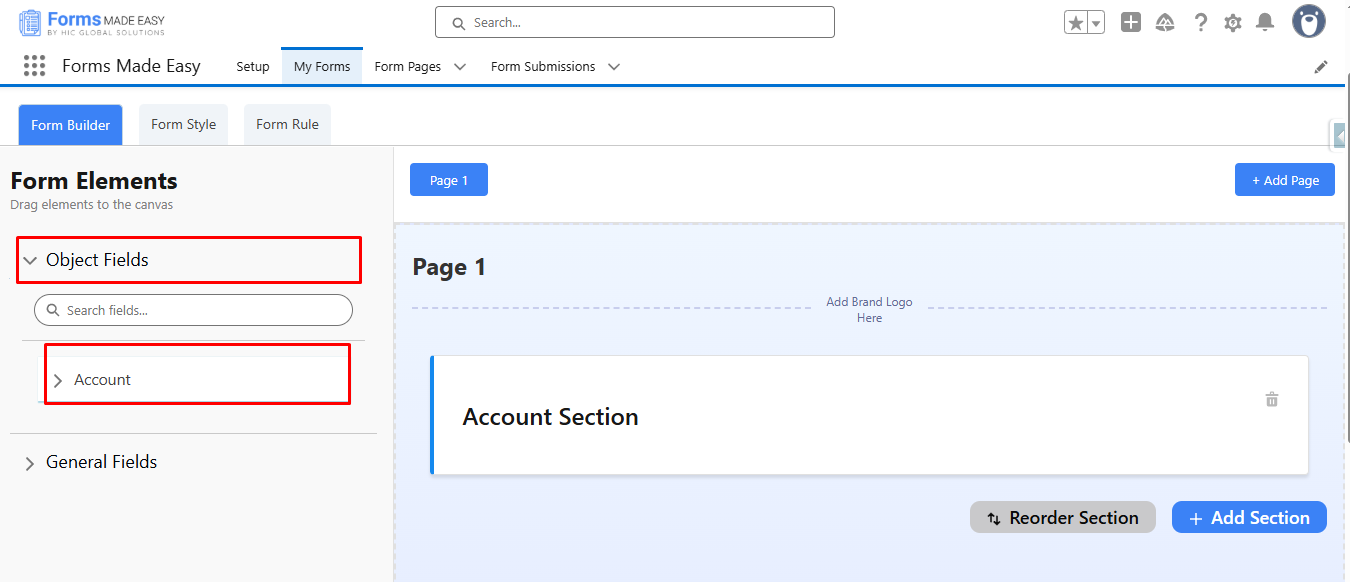The height and width of the screenshot is (582, 1350).
Task: Expand the General Fields section
Action: [x=30, y=463]
